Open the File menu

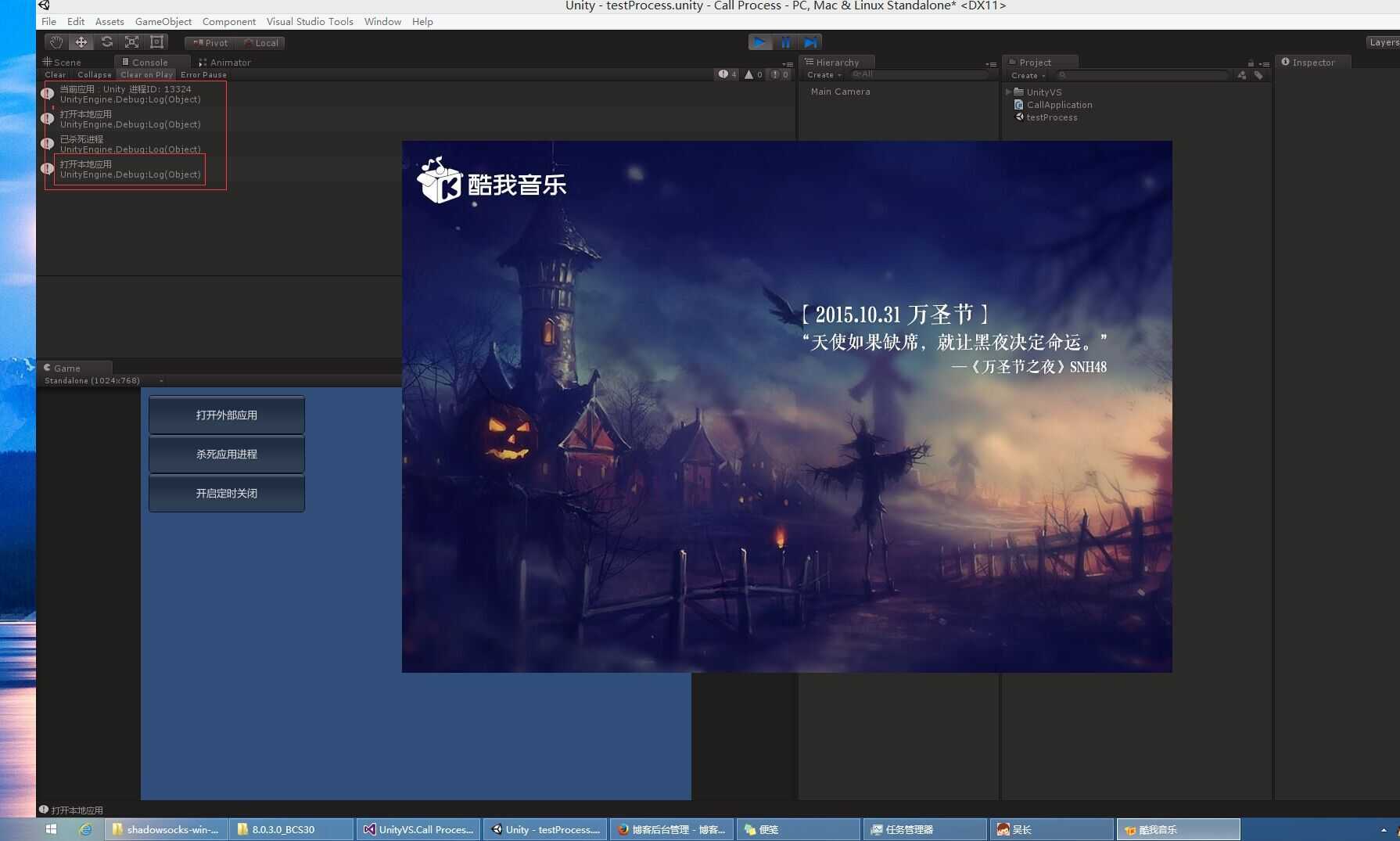coord(48,22)
